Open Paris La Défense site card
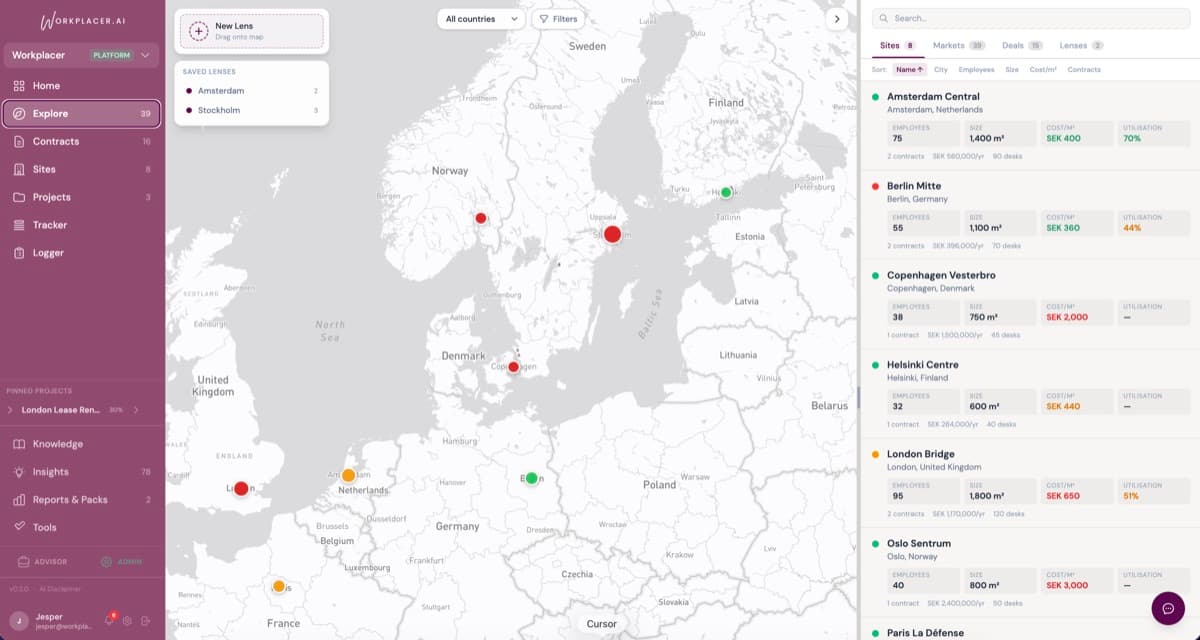Viewport: 1200px width, 640px height. click(x=1030, y=630)
